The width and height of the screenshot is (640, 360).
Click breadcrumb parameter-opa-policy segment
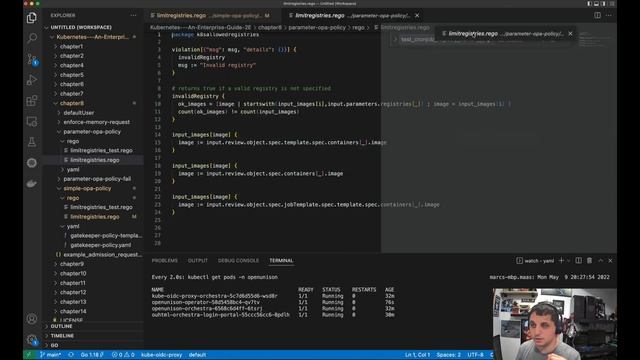(x=317, y=27)
